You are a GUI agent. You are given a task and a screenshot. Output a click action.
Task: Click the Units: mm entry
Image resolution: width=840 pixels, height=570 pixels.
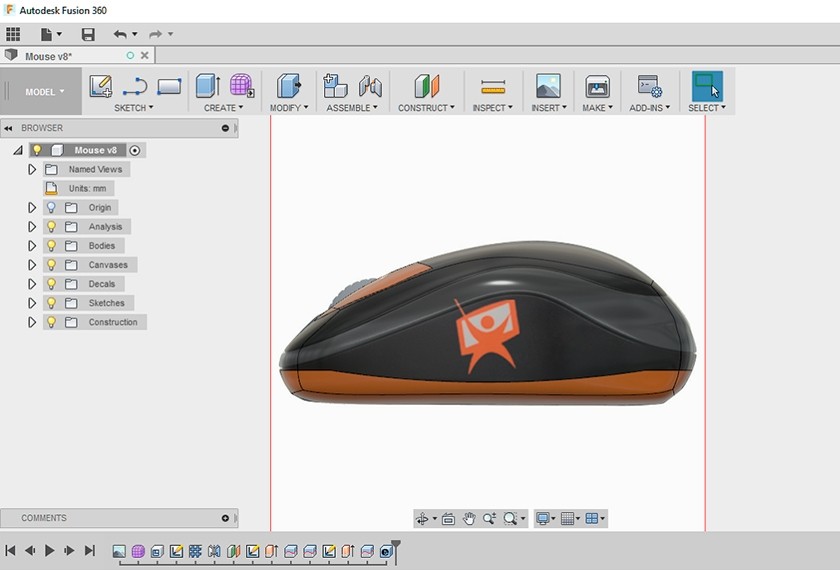[86, 188]
